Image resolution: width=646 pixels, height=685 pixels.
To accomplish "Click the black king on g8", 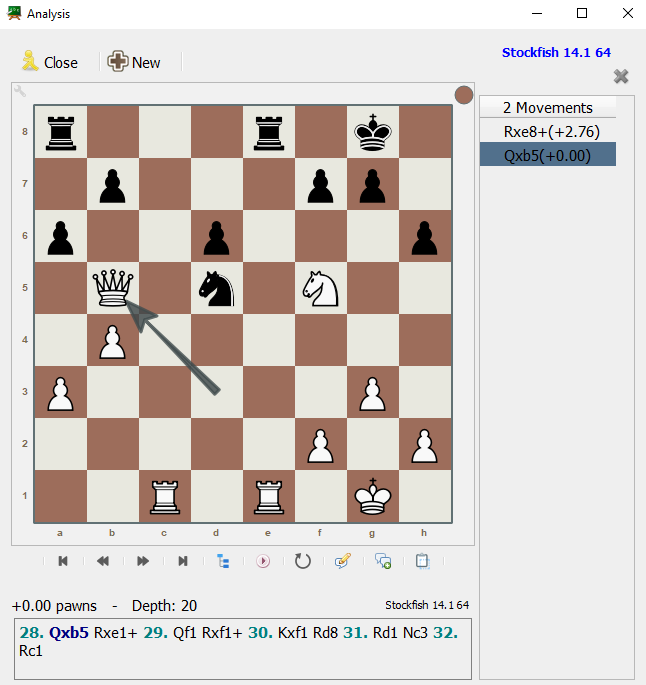I will 373,132.
